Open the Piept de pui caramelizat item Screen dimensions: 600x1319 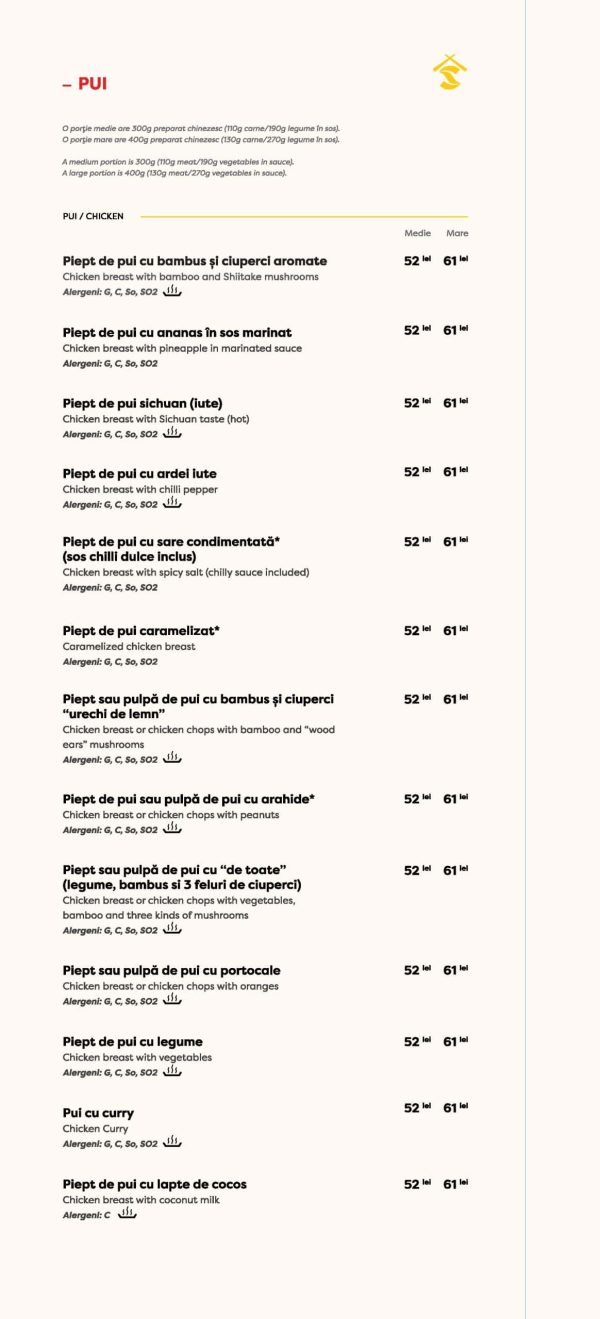coord(141,631)
